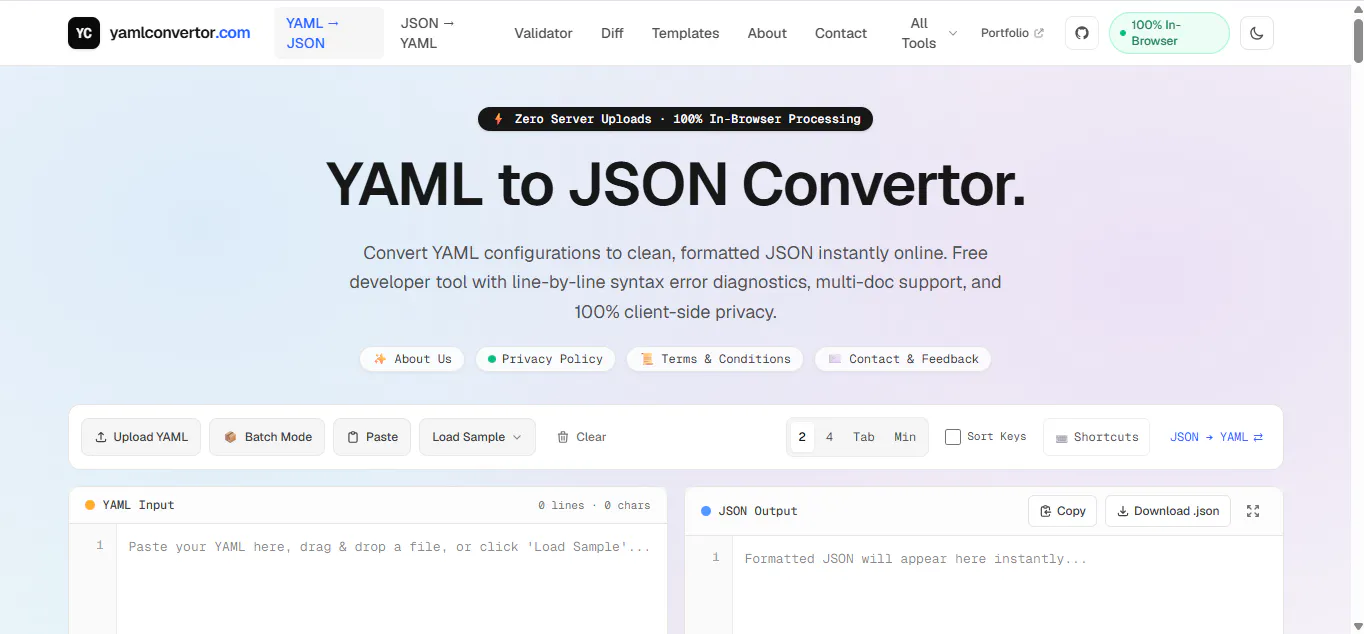
Task: Click the YAML Input panel label
Action: click(138, 505)
